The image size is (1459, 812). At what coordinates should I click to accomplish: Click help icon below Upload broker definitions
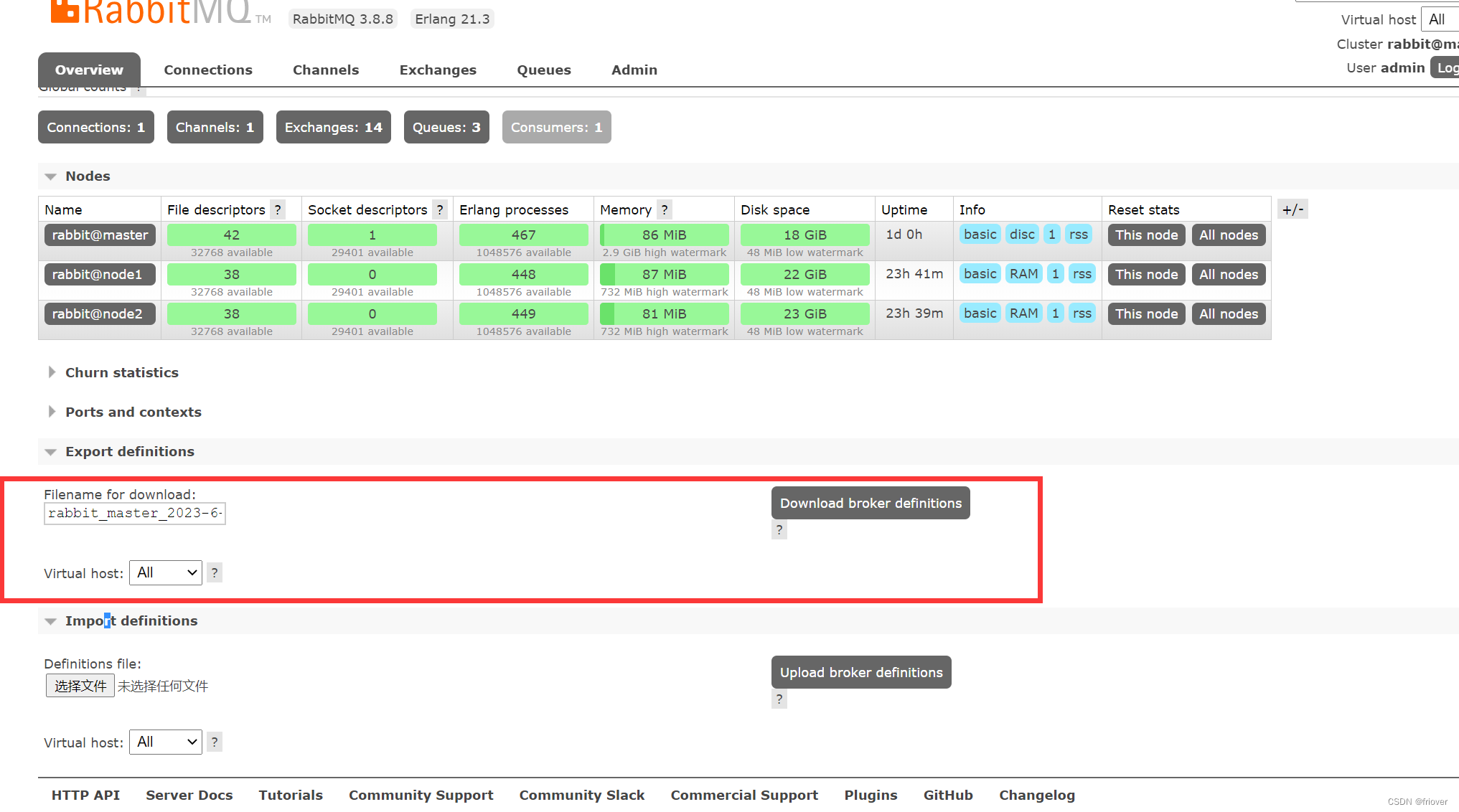[x=779, y=699]
